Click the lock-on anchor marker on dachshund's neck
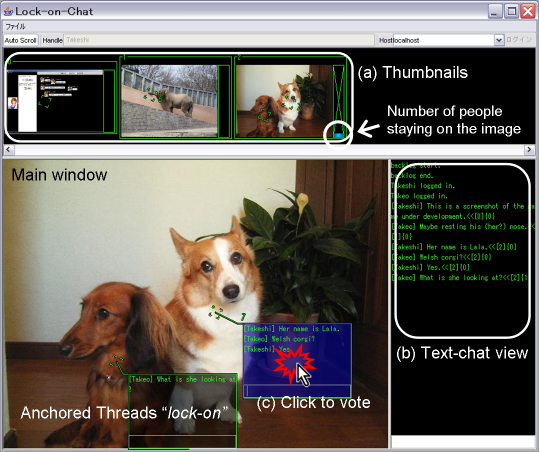 pos(117,360)
